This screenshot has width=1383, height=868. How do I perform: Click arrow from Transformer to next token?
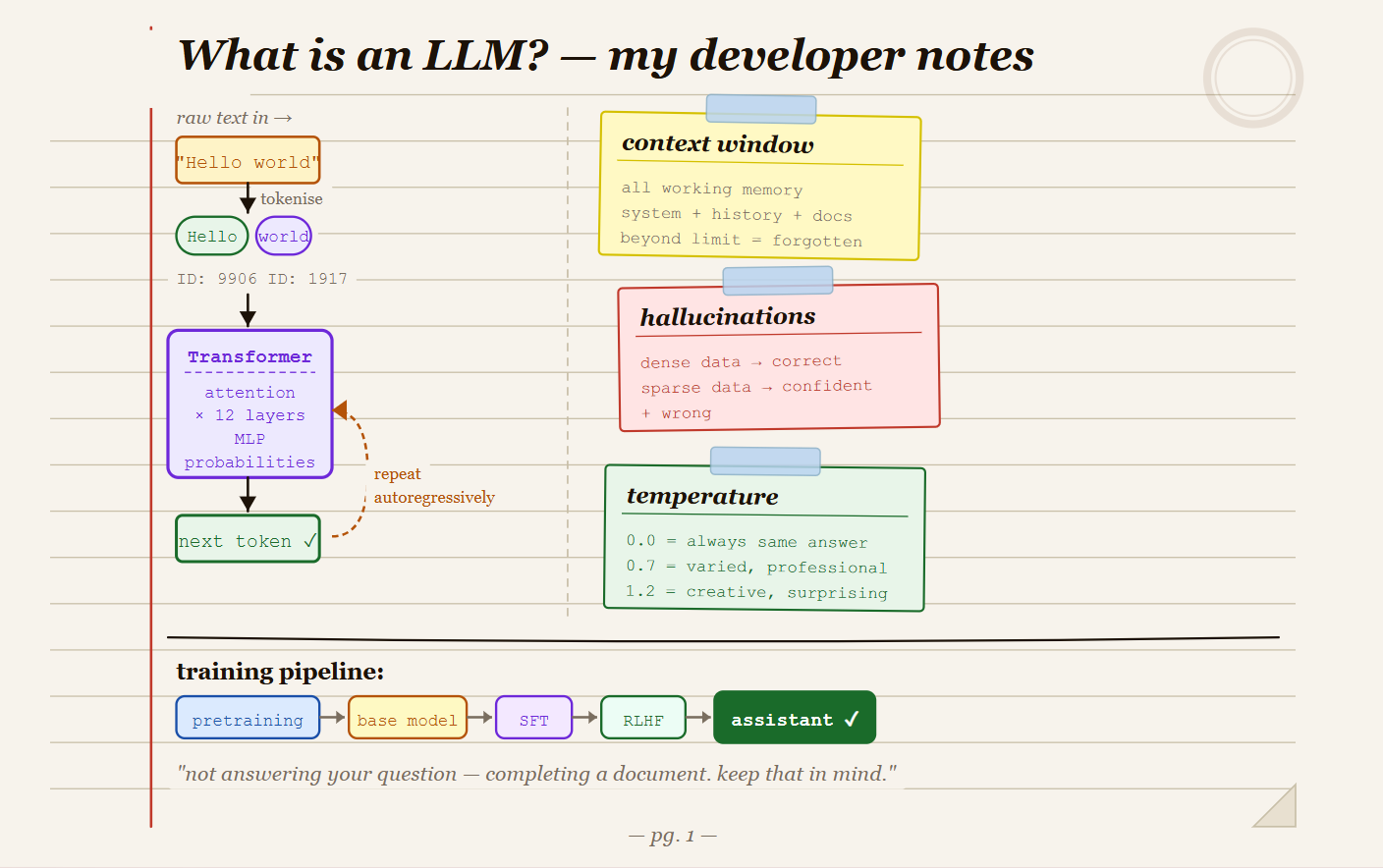click(248, 495)
